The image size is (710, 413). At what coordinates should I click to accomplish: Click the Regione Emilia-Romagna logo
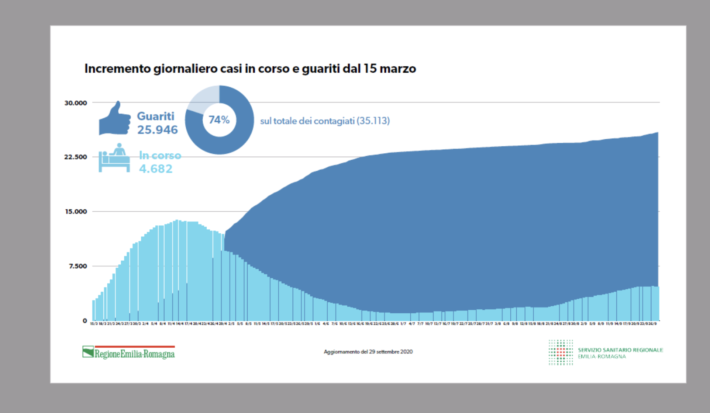click(x=128, y=352)
